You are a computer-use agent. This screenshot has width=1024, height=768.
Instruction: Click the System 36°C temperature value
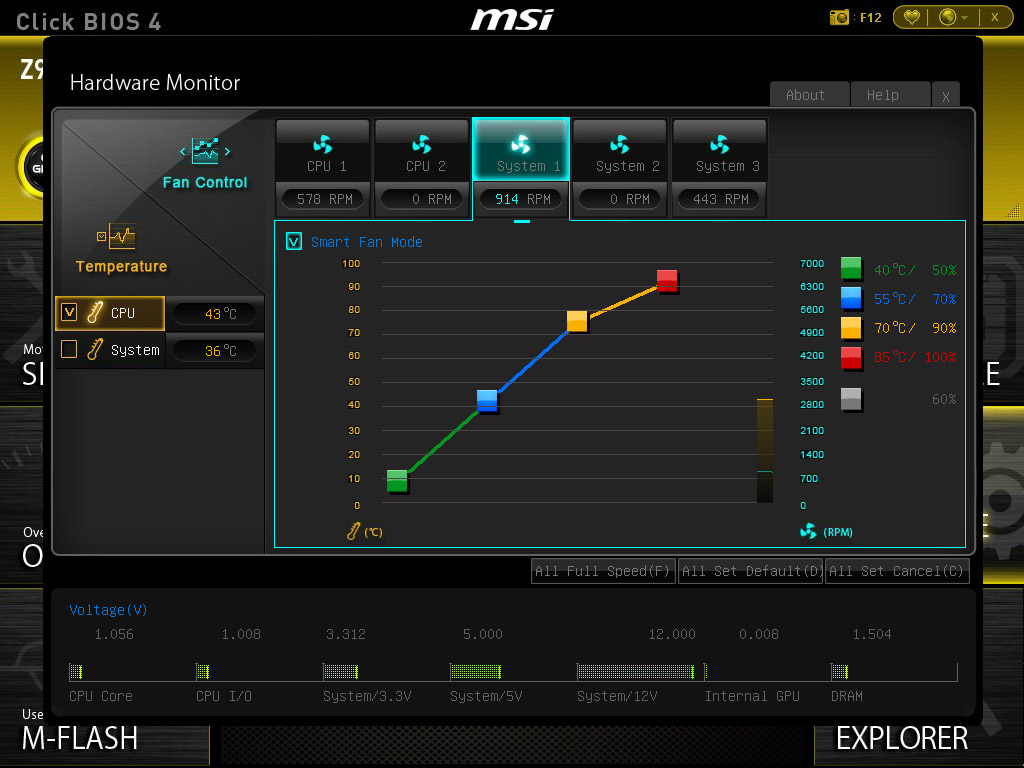216,351
